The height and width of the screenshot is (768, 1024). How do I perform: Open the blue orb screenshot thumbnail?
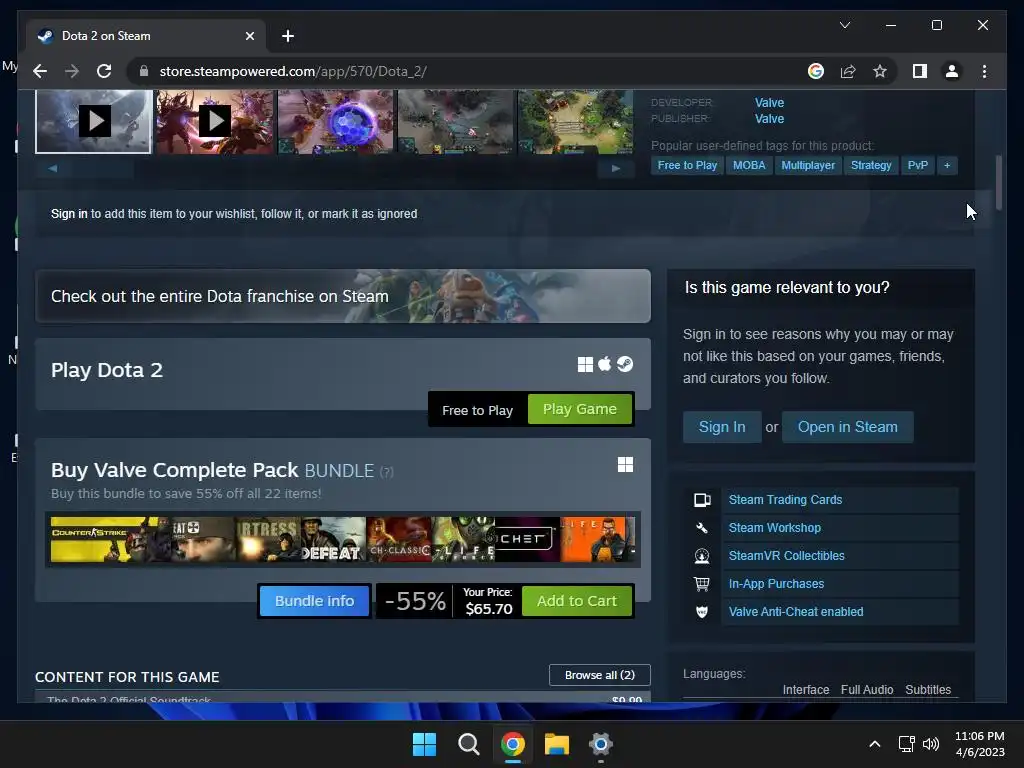(335, 121)
